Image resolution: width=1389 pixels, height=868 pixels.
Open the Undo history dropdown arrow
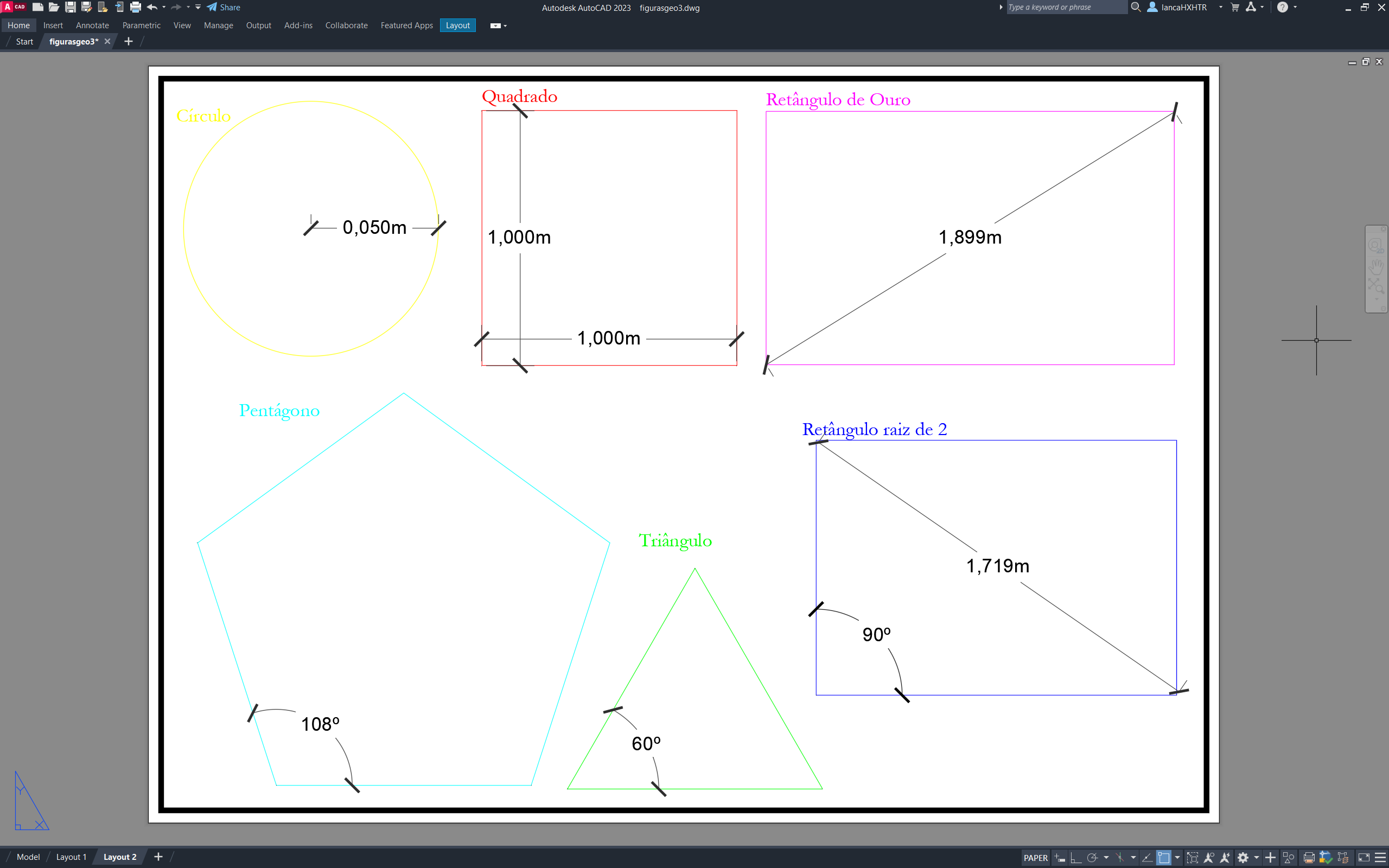[164, 8]
